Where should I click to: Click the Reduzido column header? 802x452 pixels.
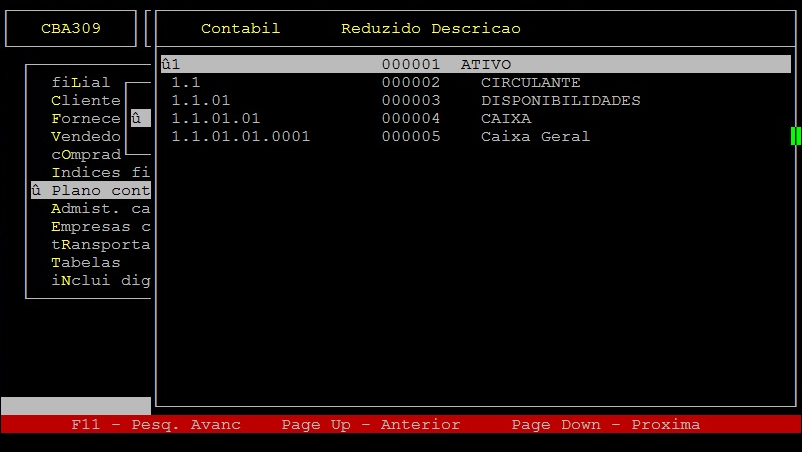point(380,28)
